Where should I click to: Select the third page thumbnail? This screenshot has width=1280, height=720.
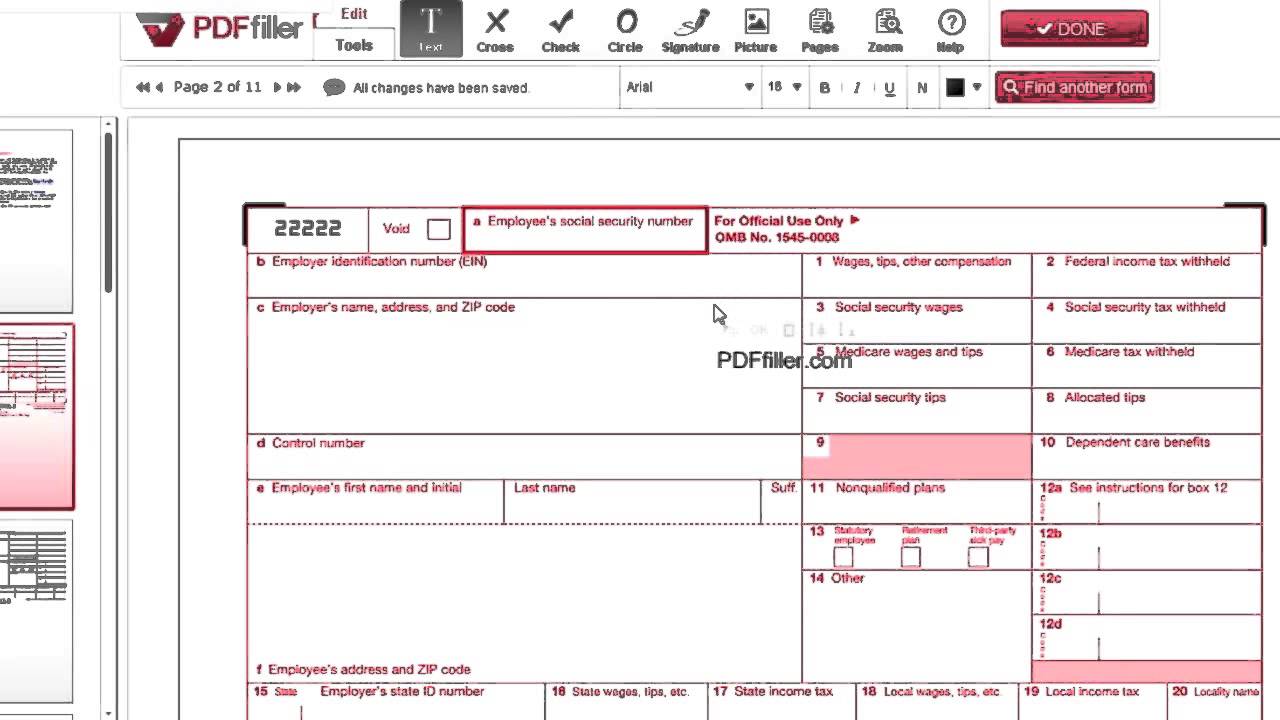point(36,611)
